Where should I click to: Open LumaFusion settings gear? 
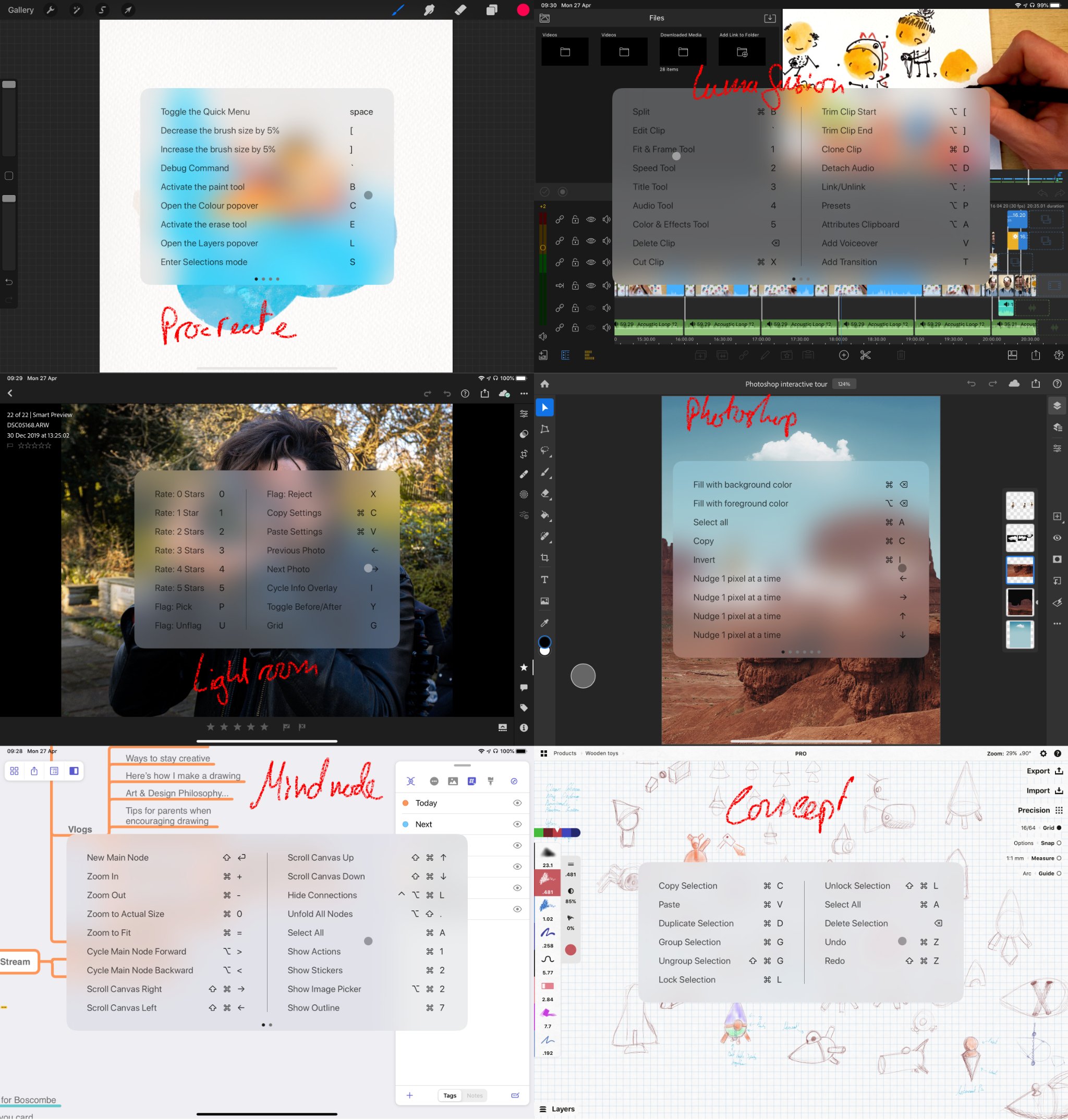(x=1058, y=355)
